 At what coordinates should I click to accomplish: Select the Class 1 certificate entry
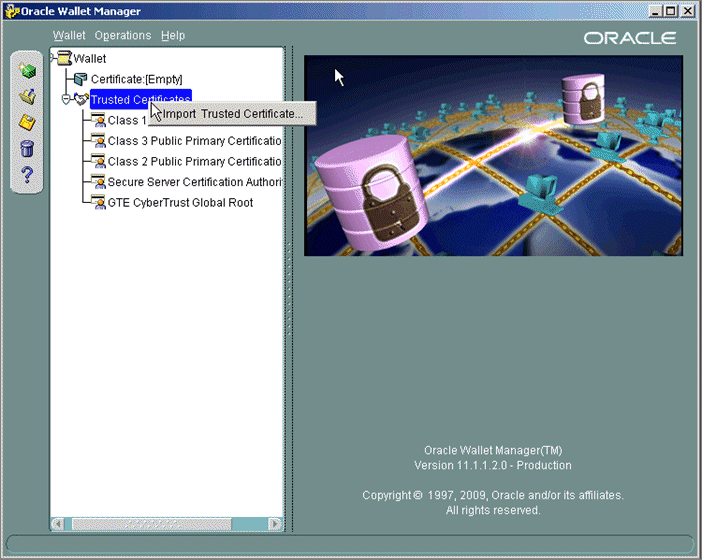(x=127, y=120)
